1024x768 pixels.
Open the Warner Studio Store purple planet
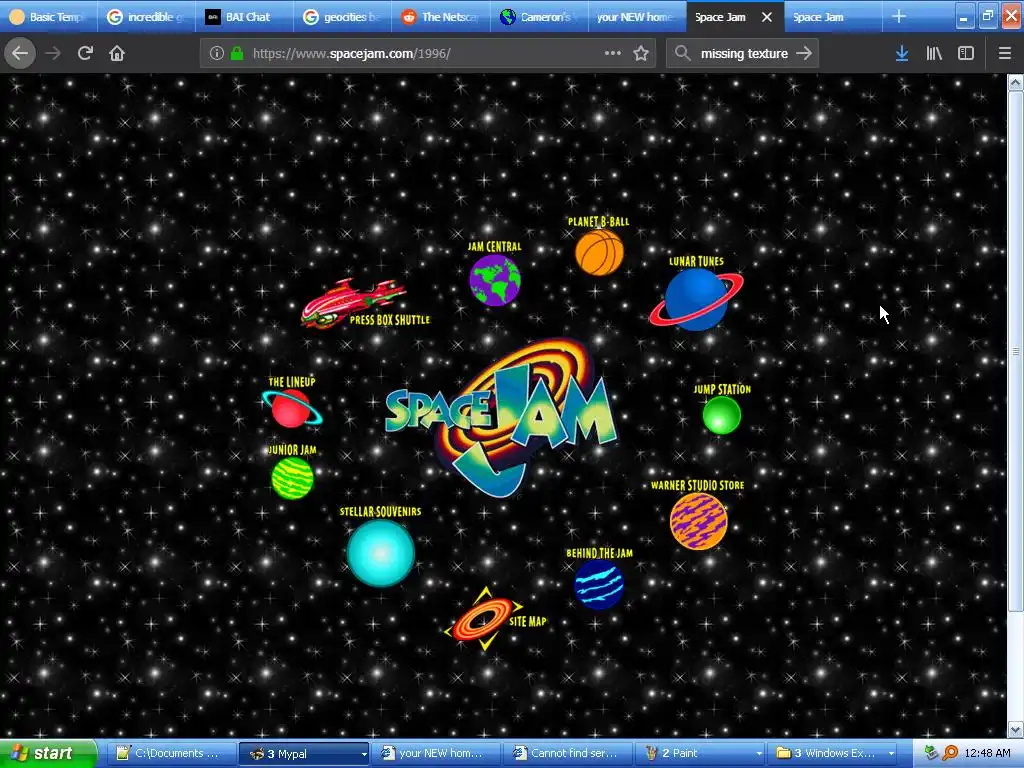coord(698,521)
